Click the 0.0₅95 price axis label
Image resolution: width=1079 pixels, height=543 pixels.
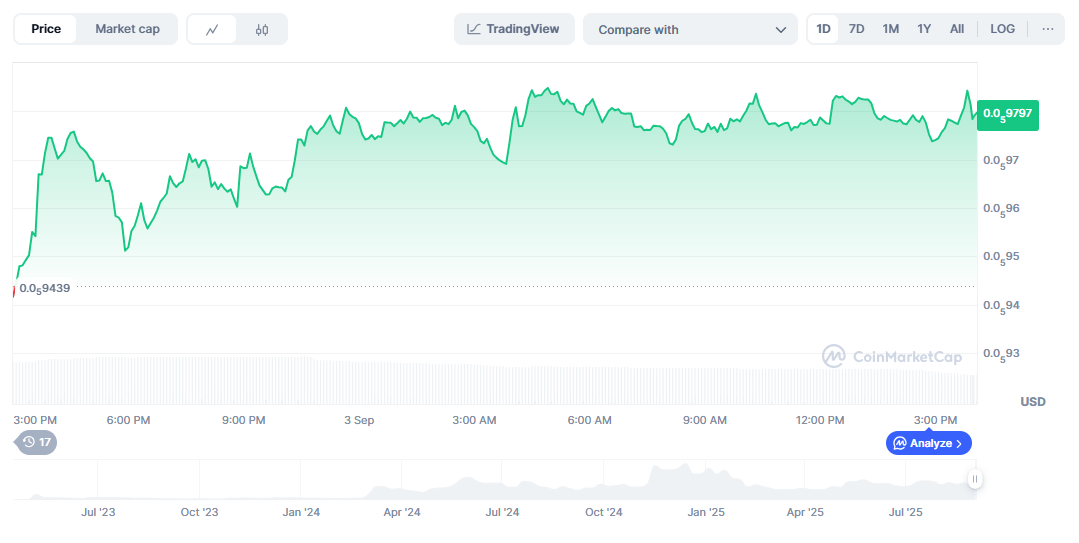pyautogui.click(x=1001, y=257)
